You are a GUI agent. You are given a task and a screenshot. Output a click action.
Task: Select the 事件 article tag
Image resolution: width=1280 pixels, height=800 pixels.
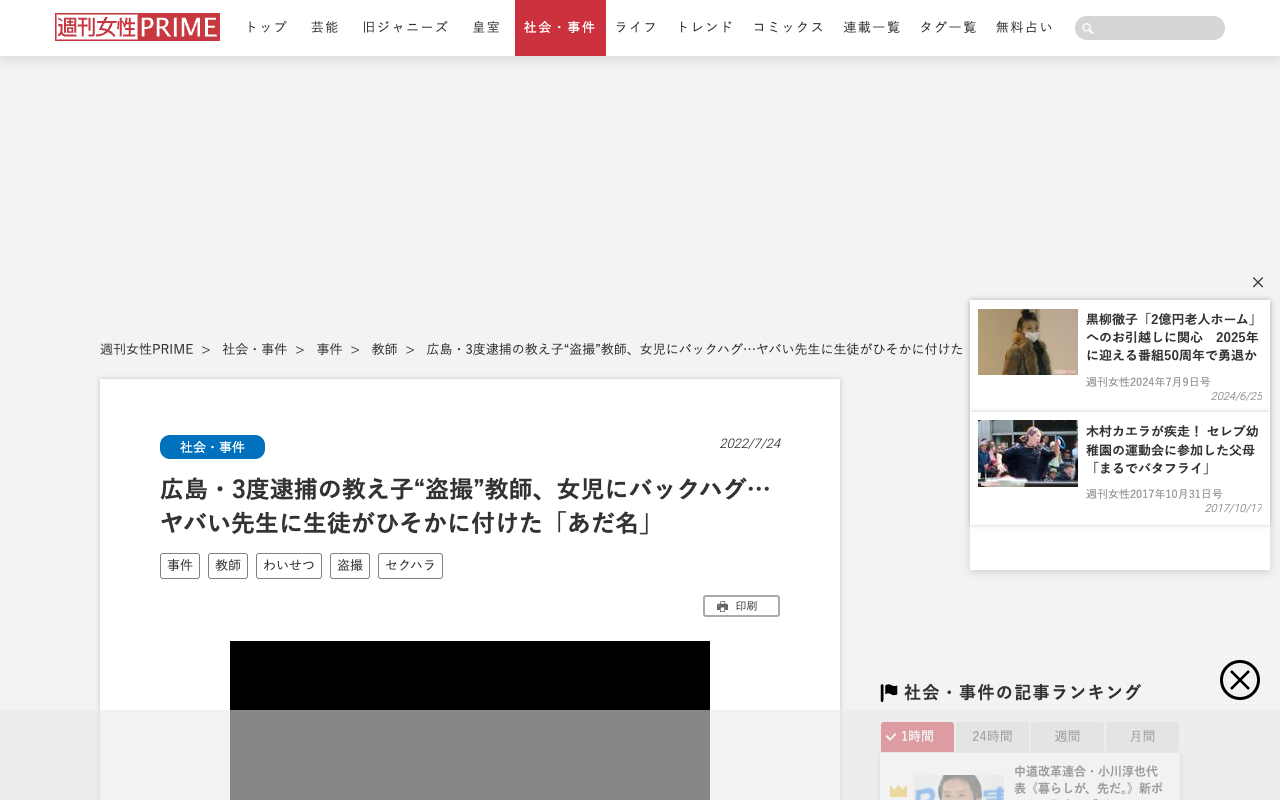180,566
